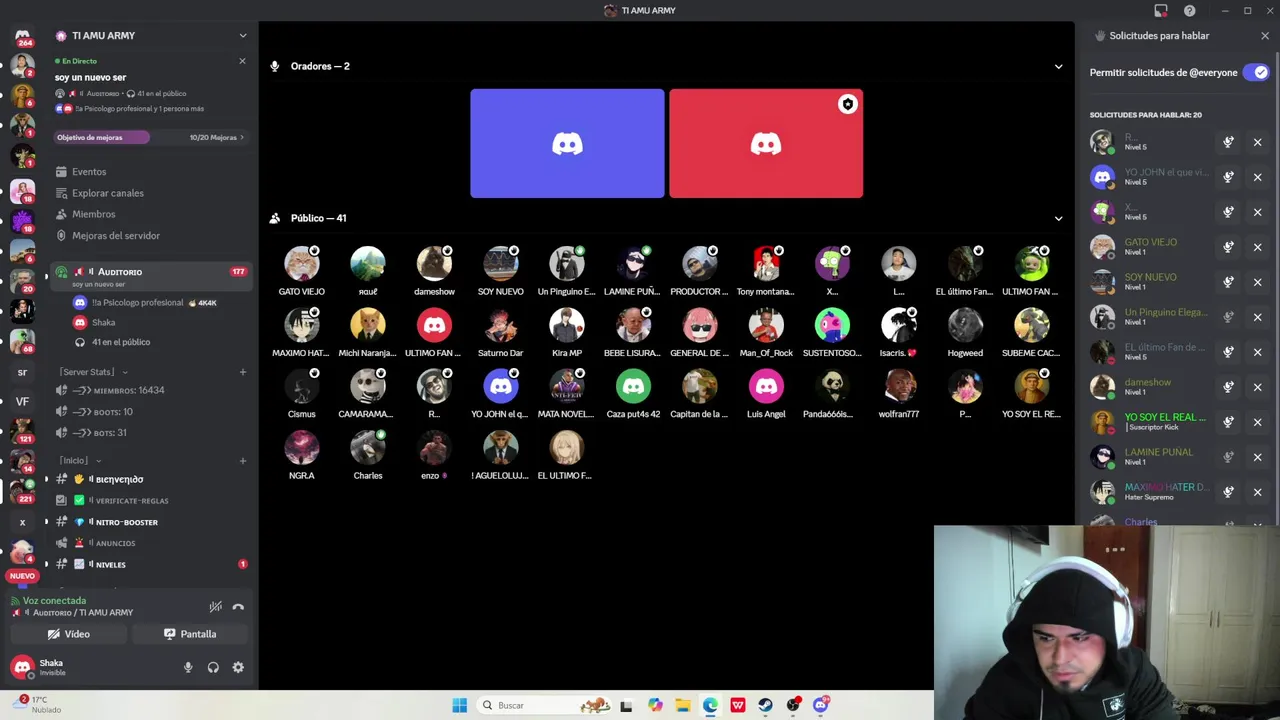Dismiss GATO VIEJO's speak request

tap(1258, 247)
